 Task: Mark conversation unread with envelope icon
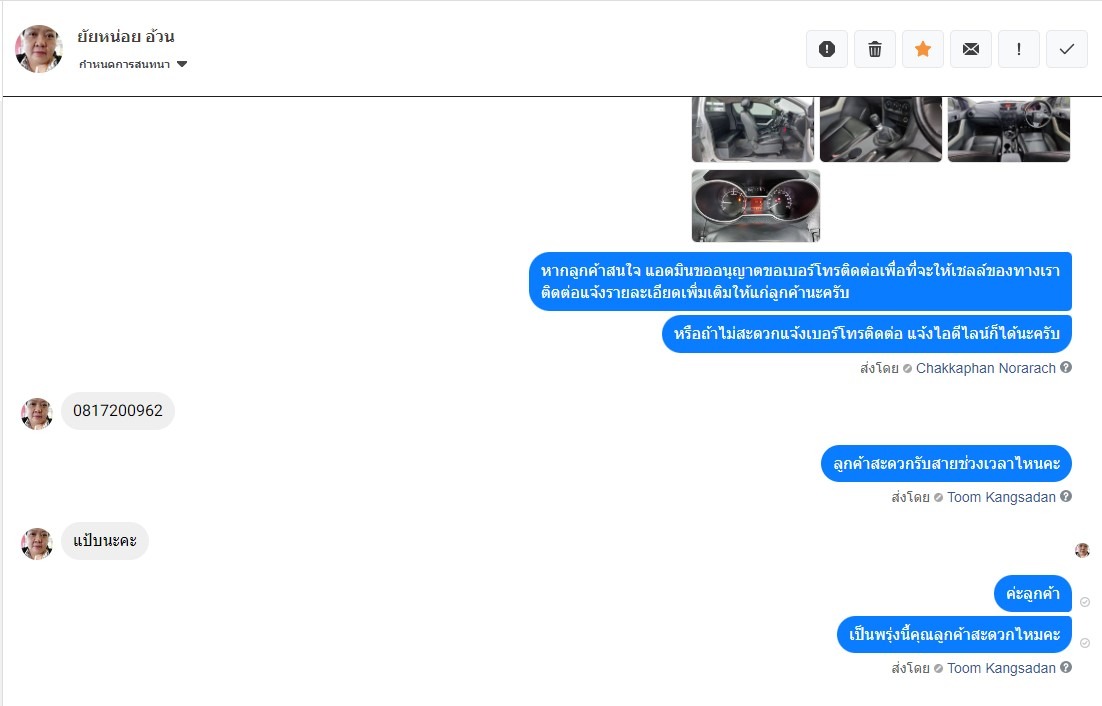(x=971, y=49)
